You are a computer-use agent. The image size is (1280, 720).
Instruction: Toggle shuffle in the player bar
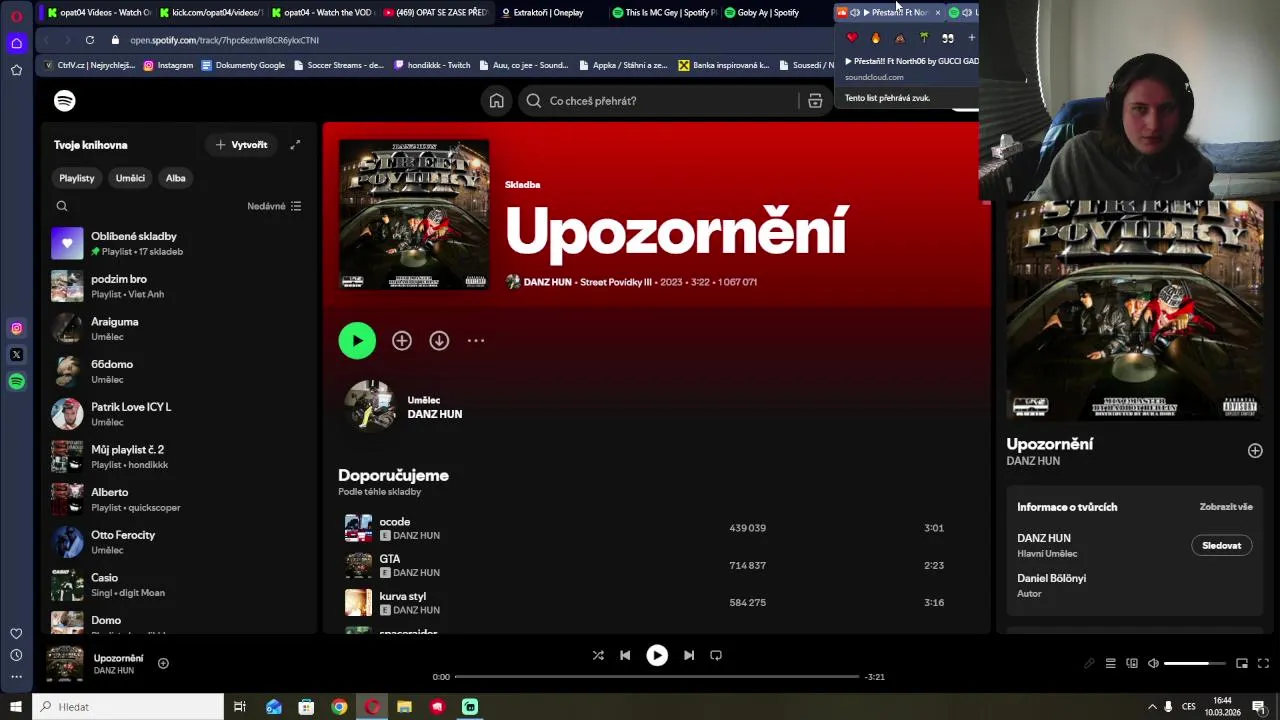(x=598, y=655)
